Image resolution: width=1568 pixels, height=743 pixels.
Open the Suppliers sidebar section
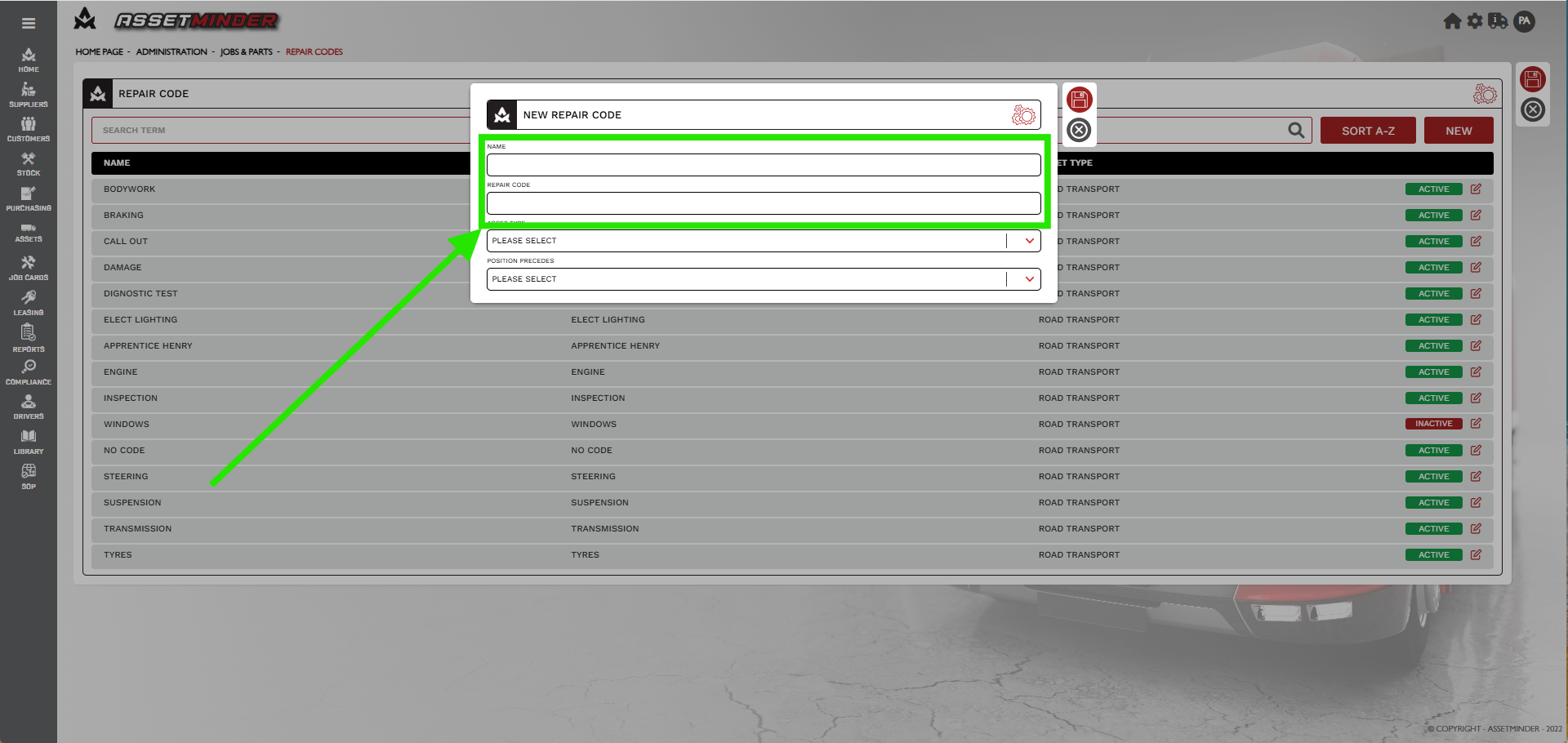(29, 95)
